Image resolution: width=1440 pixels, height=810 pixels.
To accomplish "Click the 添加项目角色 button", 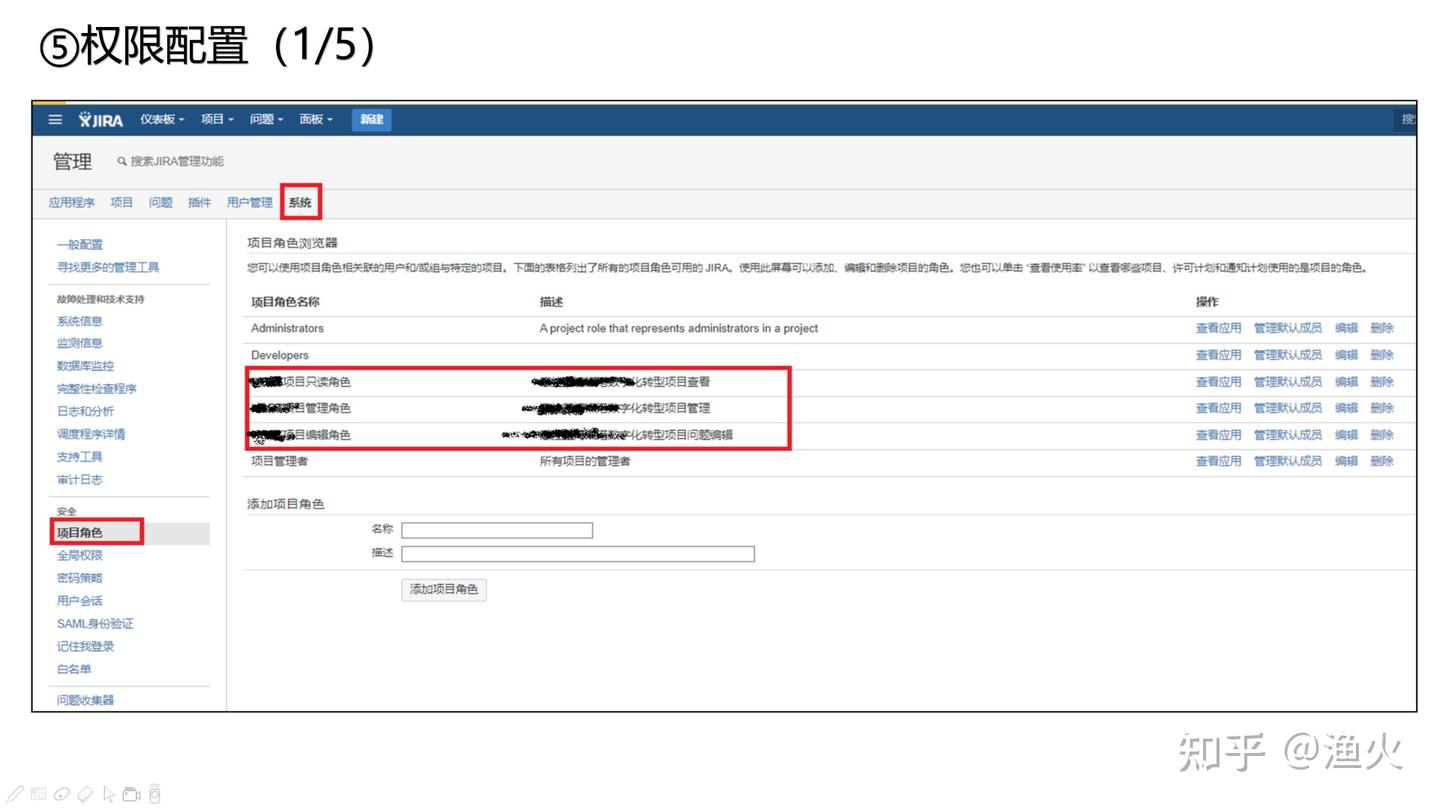I will [x=444, y=590].
